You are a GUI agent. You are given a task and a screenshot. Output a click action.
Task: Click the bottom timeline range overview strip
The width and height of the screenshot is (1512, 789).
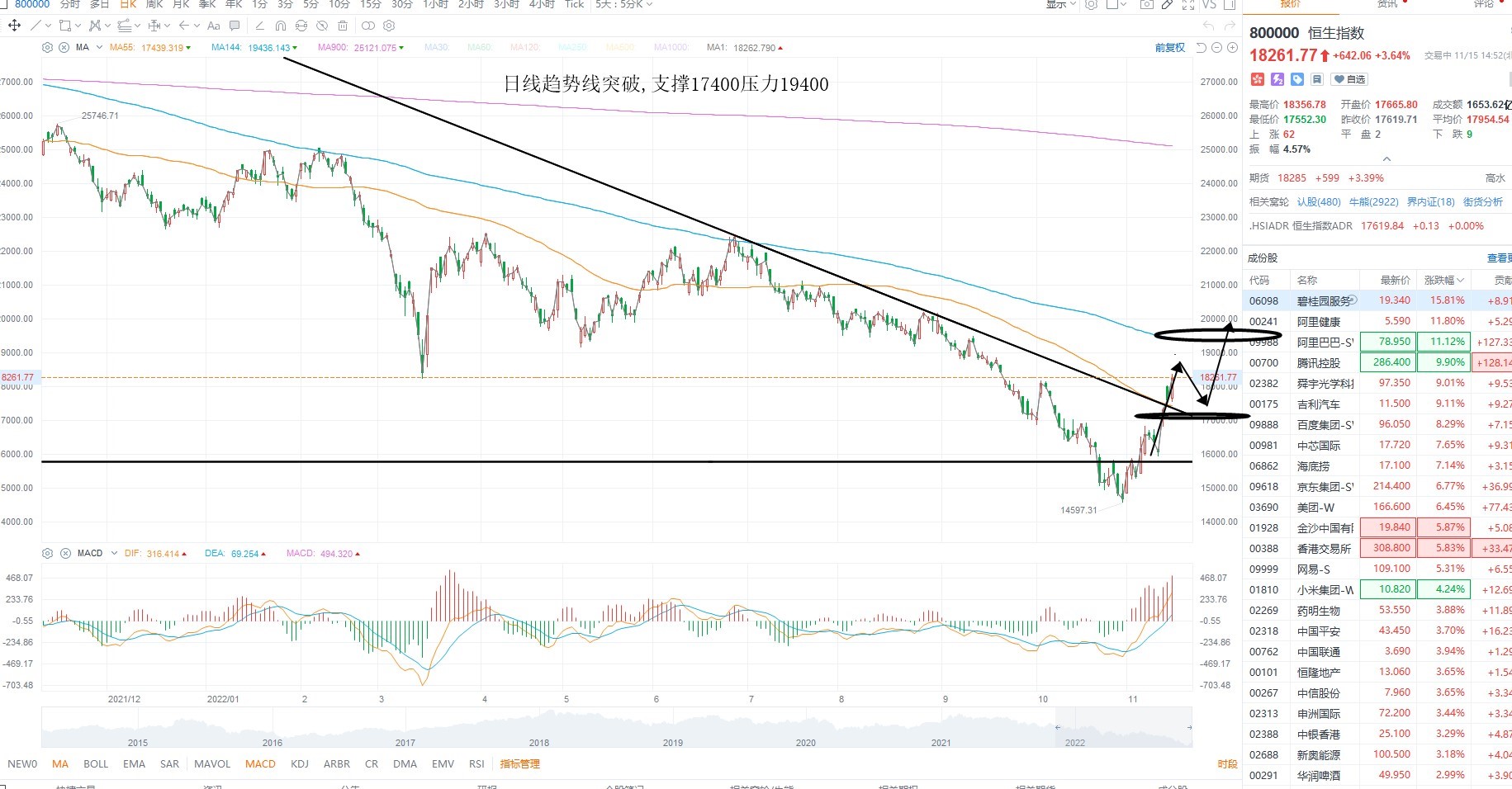click(x=617, y=727)
